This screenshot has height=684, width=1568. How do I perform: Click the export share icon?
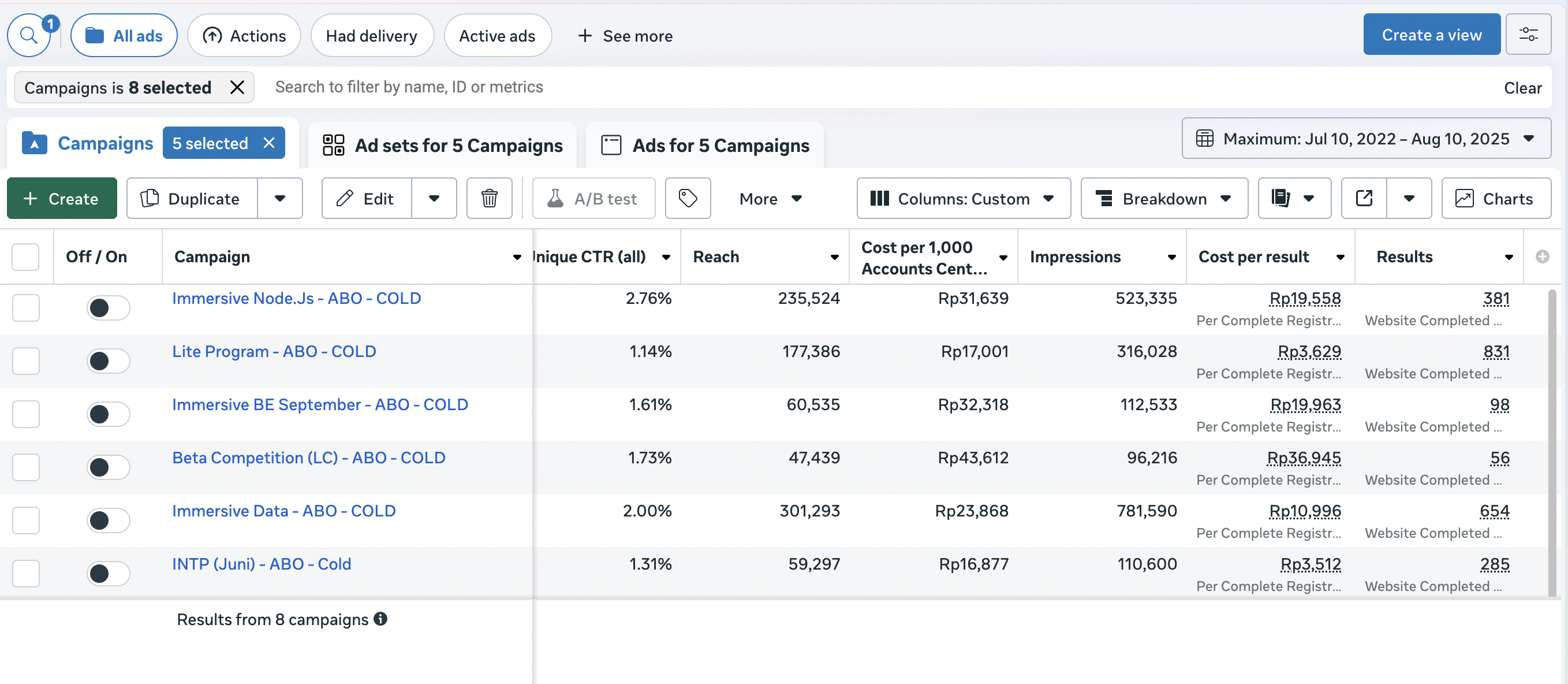[1364, 198]
